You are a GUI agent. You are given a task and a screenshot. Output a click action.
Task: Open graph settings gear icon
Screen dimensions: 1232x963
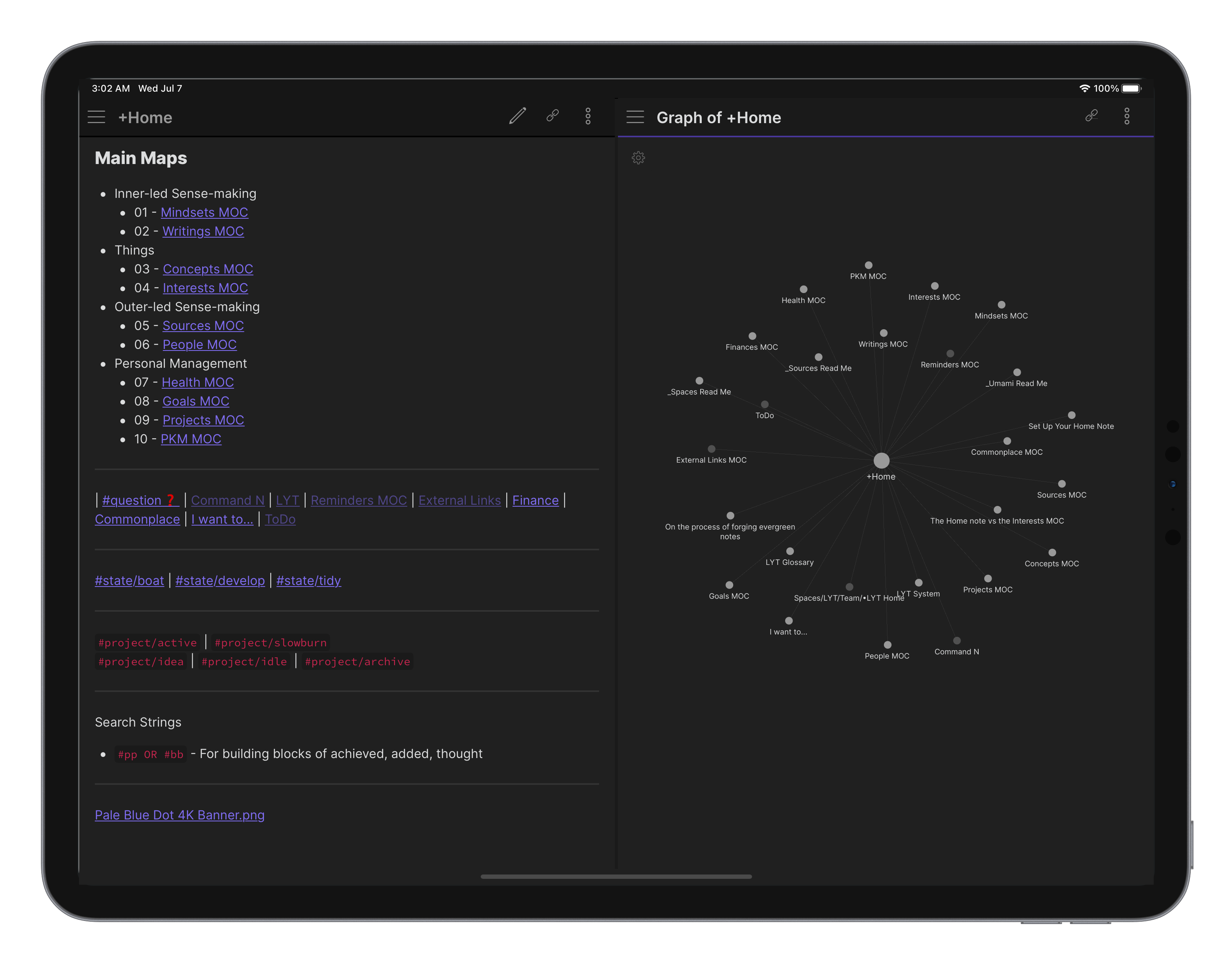pos(638,158)
